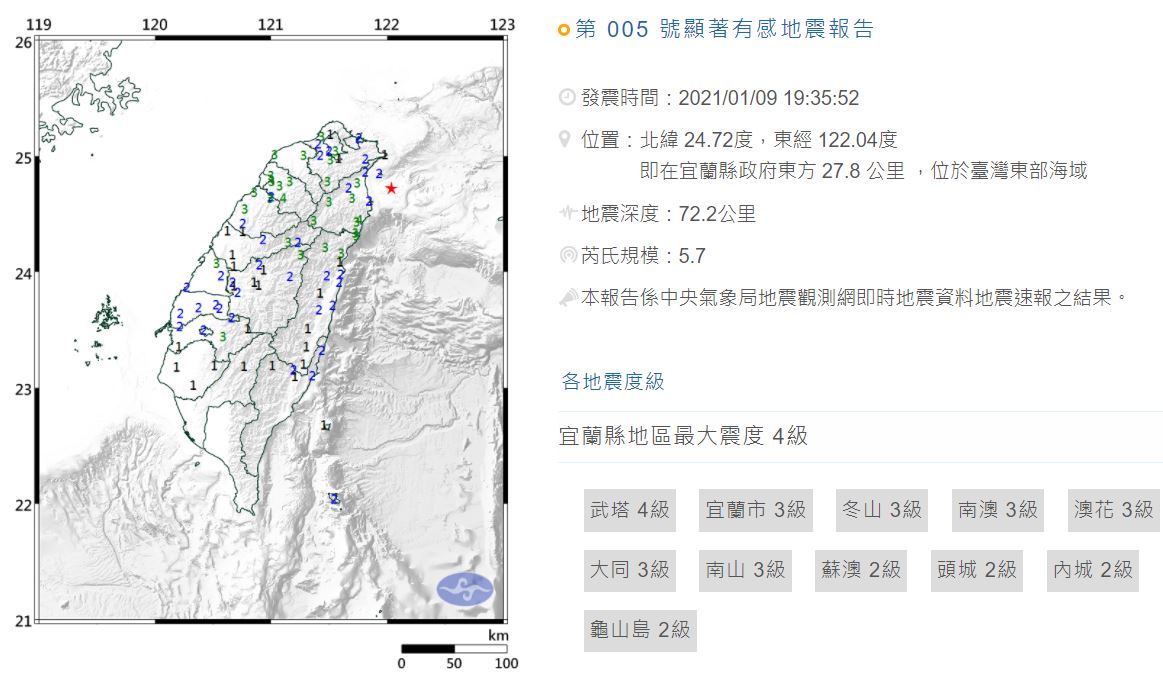Viewport: 1163px width, 673px height.
Task: Select the 武塔 4級 station tag
Action: point(629,510)
